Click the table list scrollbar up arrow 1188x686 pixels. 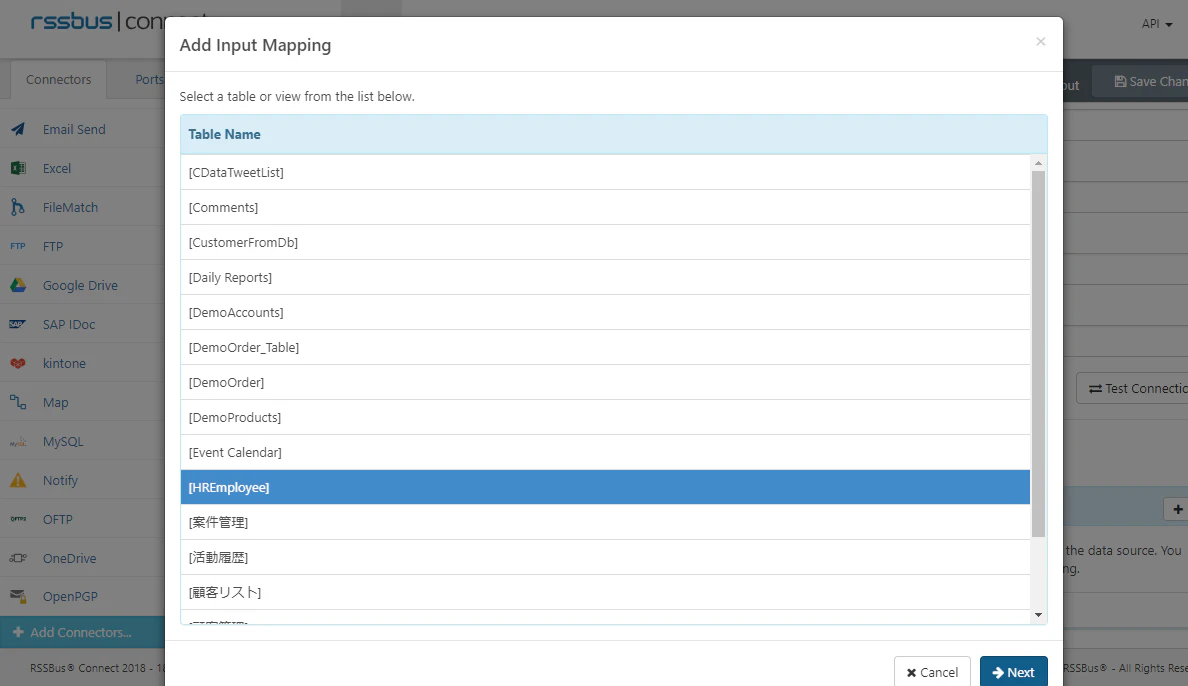1039,163
